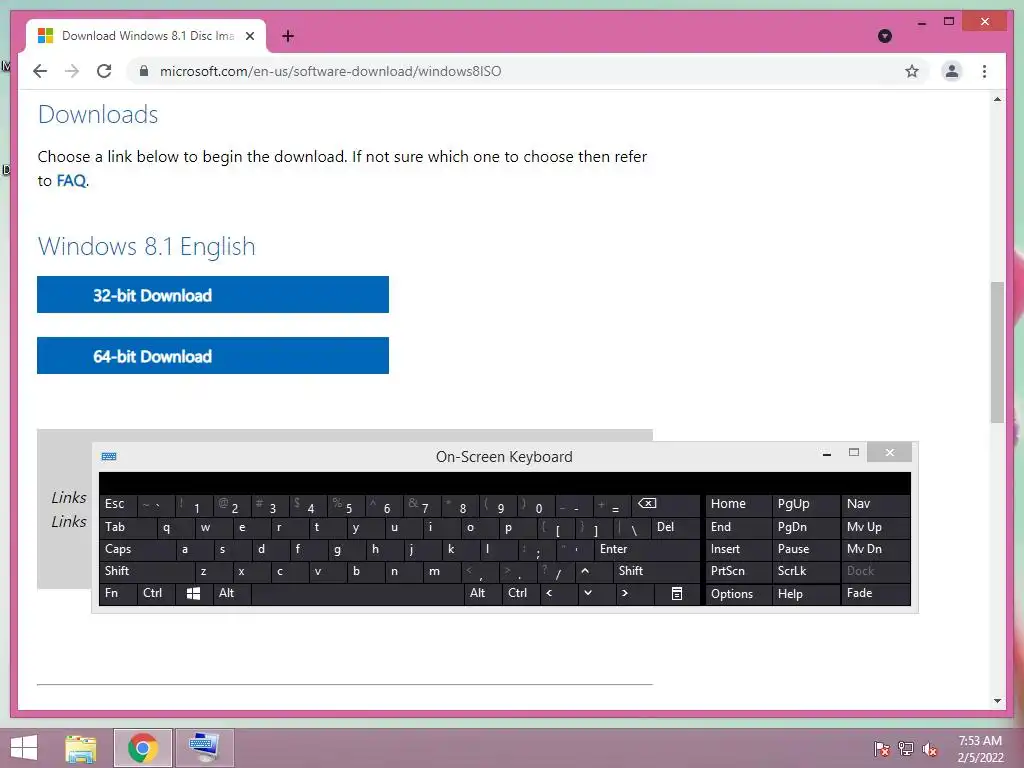Tap the Mv Up key
Screen dimensions: 1024x768
(875, 528)
